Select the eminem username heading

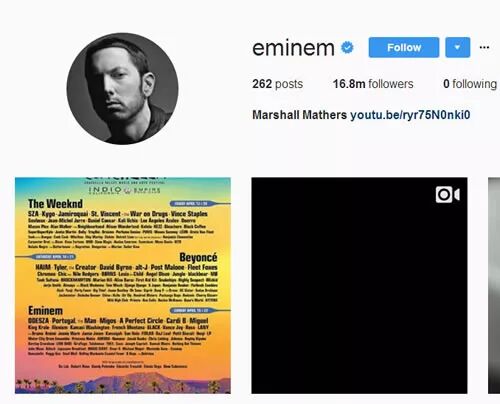click(293, 48)
